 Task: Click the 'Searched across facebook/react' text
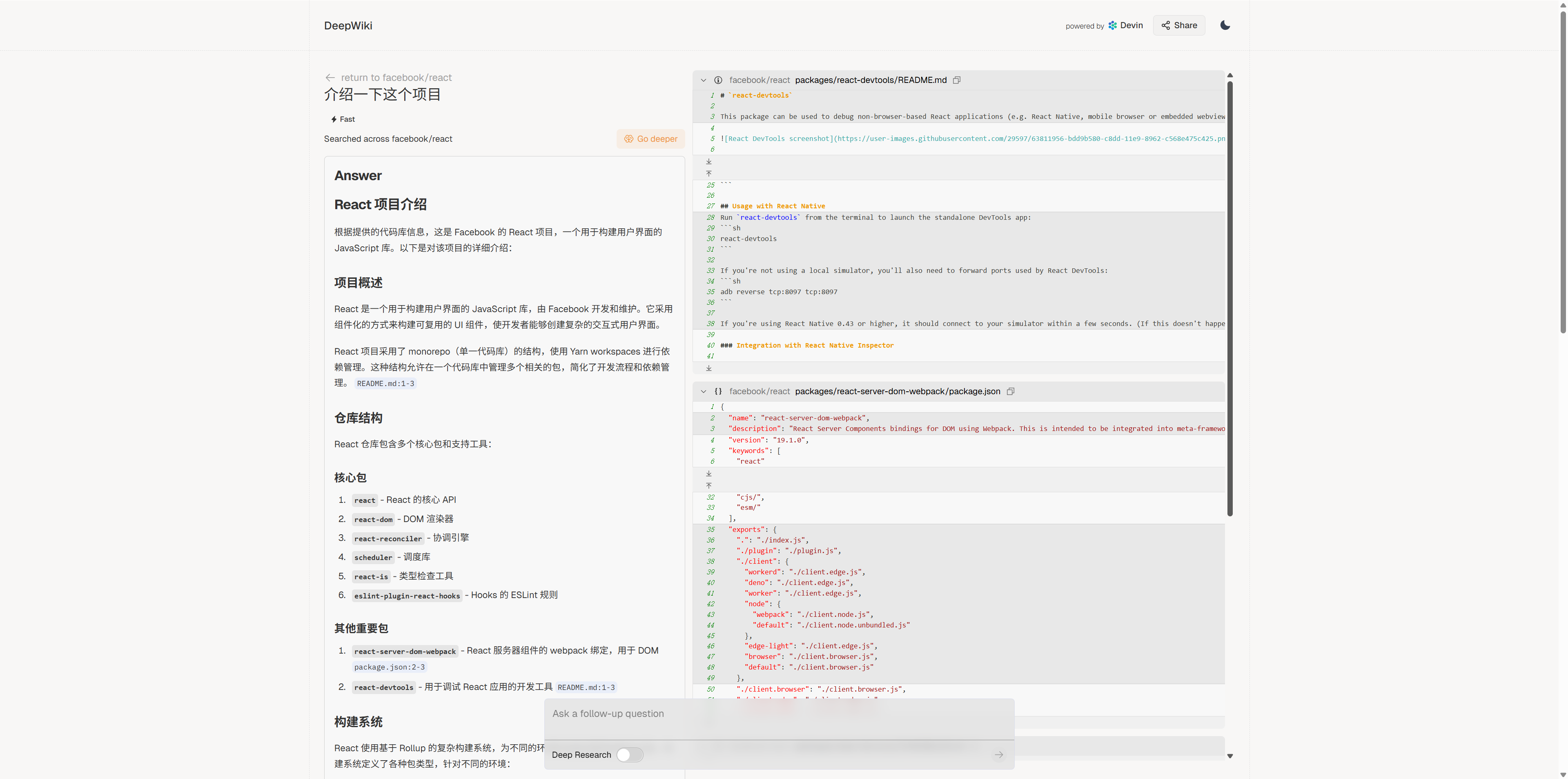388,139
